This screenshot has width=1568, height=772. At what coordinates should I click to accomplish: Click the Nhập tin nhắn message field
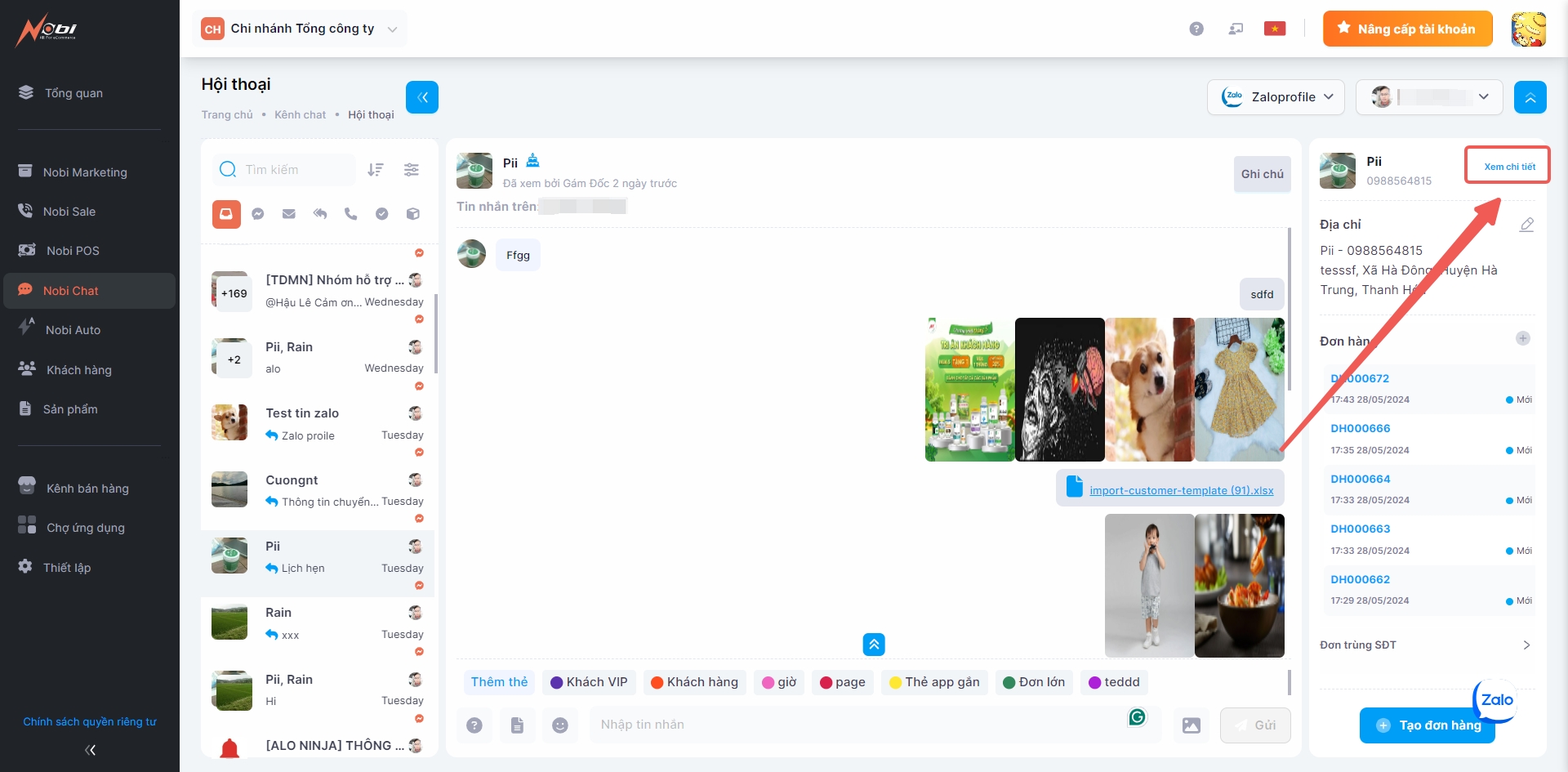click(x=857, y=725)
